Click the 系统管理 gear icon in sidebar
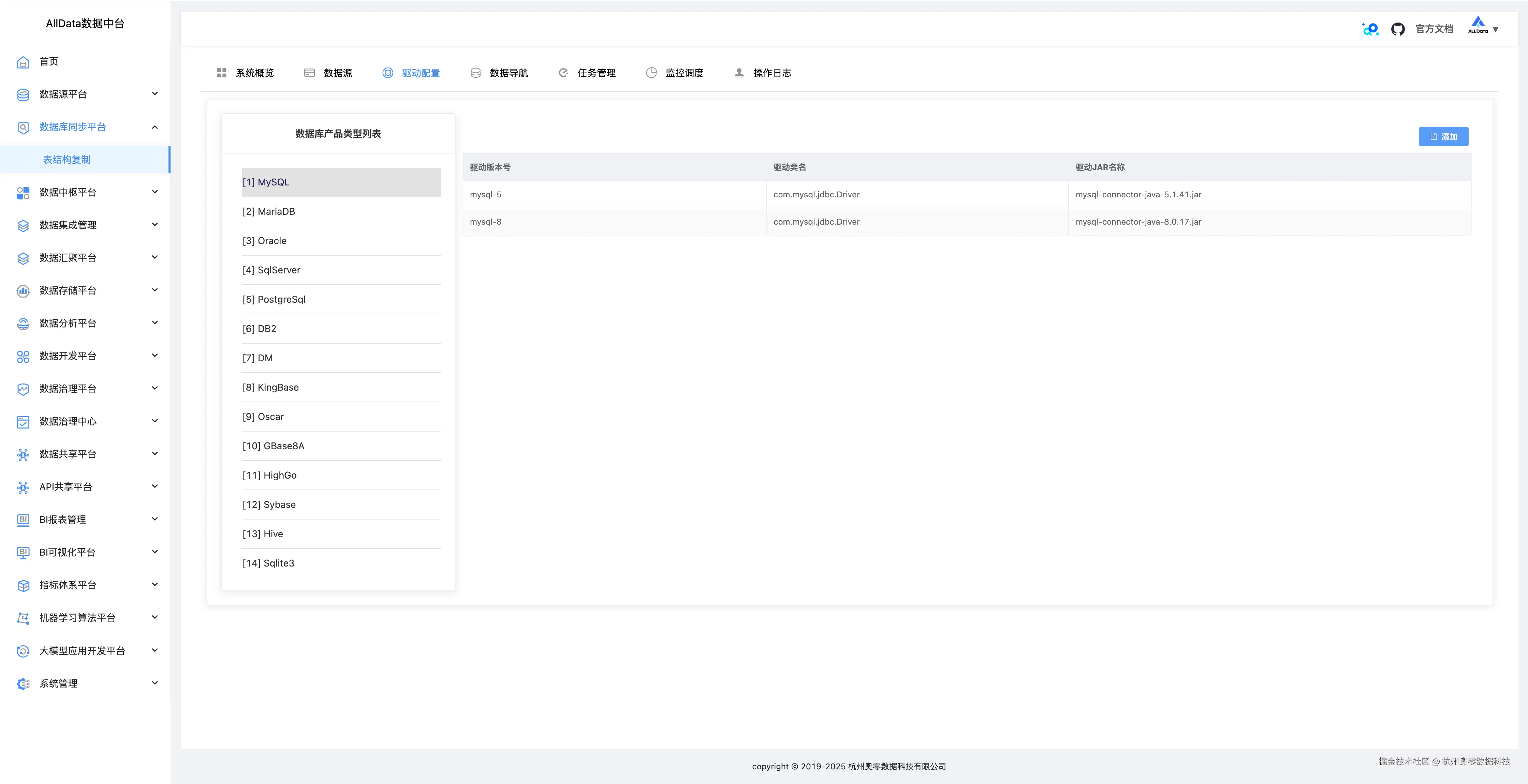 click(x=23, y=684)
